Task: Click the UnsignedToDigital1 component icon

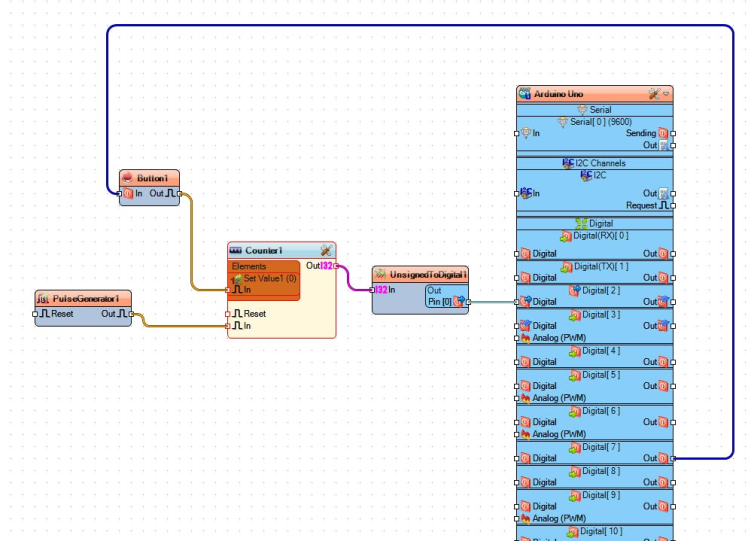Action: click(x=380, y=274)
